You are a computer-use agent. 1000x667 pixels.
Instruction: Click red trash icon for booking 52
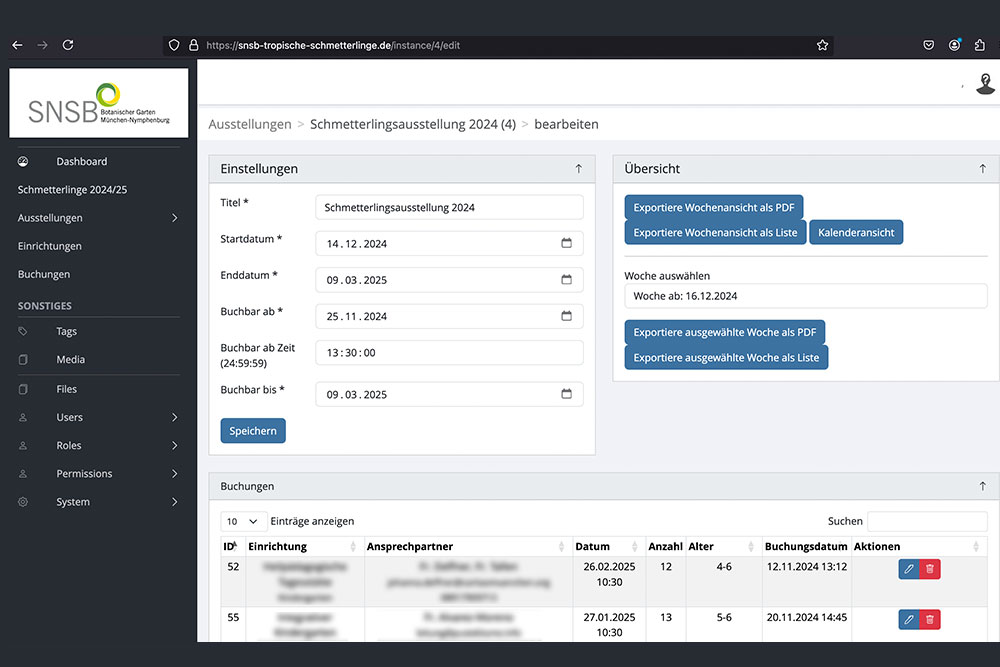(x=930, y=569)
